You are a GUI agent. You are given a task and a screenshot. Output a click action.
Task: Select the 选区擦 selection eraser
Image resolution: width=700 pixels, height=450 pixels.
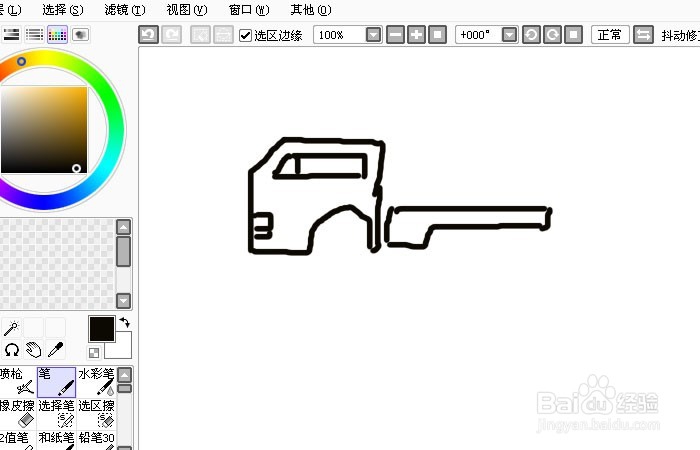tap(96, 413)
